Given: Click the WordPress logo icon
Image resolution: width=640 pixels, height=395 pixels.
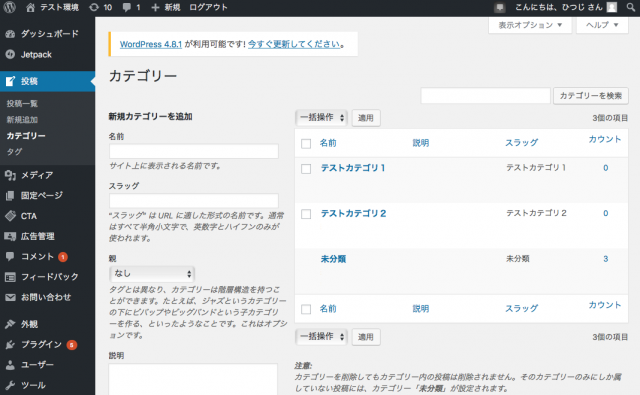Looking at the screenshot, I should point(9,7).
